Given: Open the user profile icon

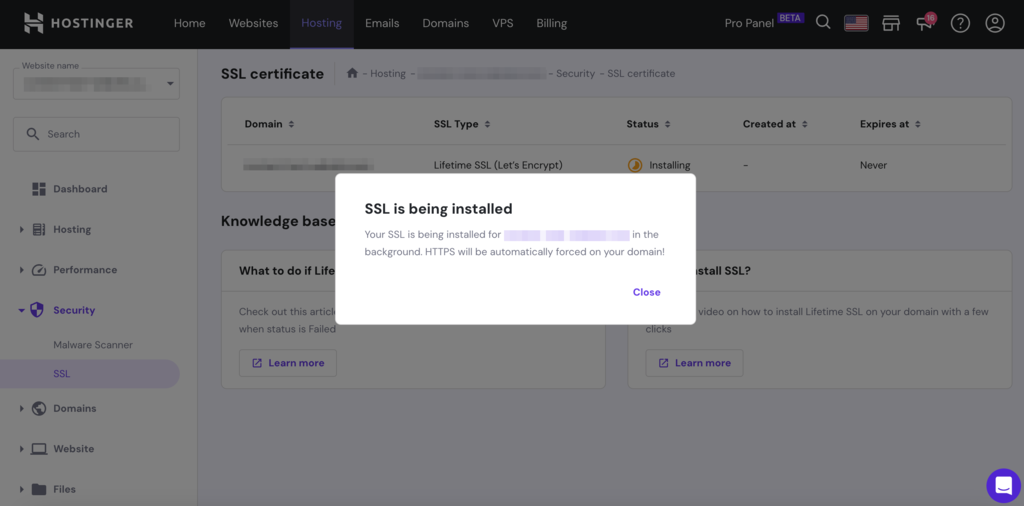Looking at the screenshot, I should tap(995, 24).
